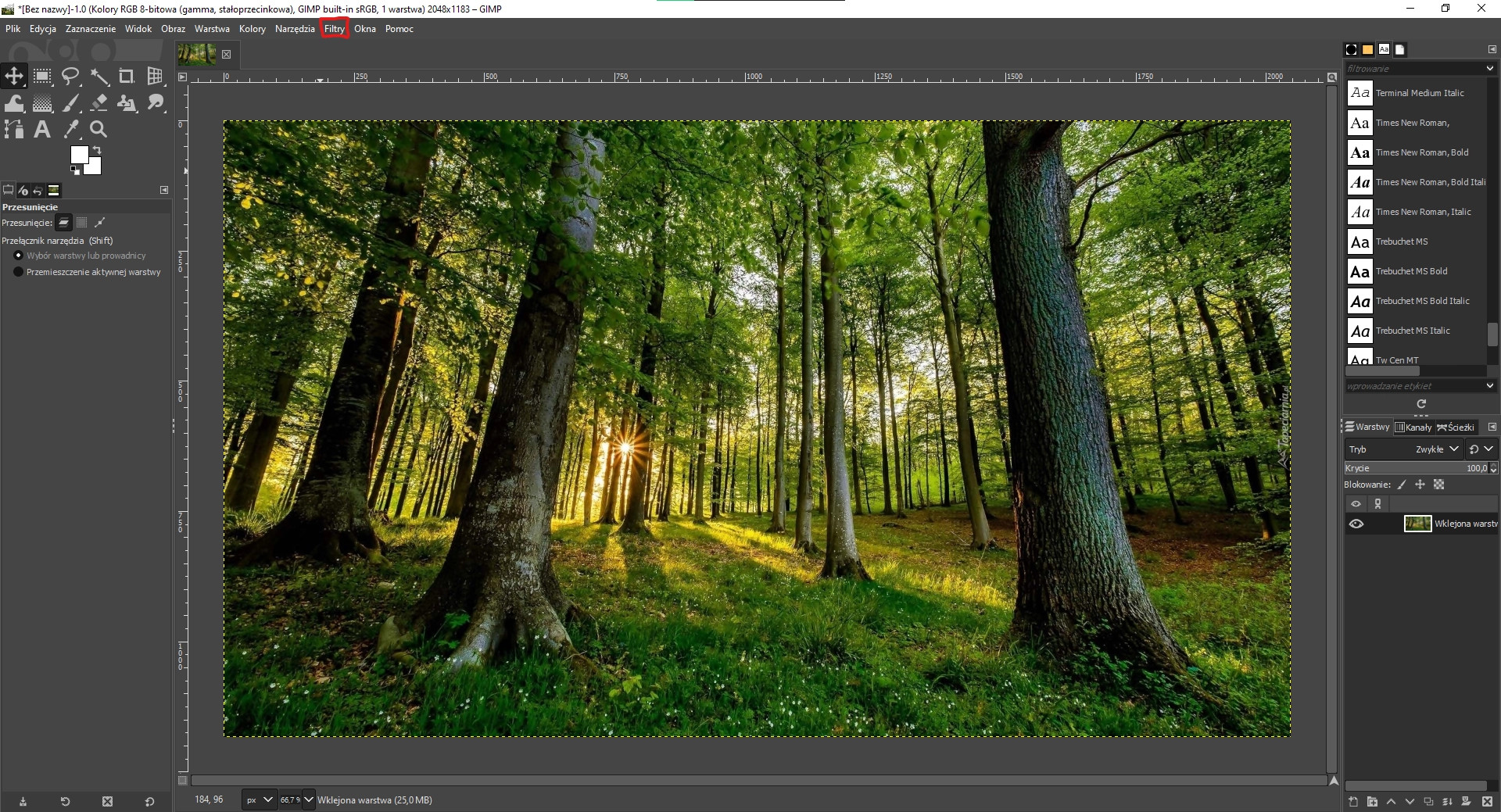Screen dimensions: 1501x812
Task: Pick the Color Picker eyedropper tool
Action: (x=71, y=129)
